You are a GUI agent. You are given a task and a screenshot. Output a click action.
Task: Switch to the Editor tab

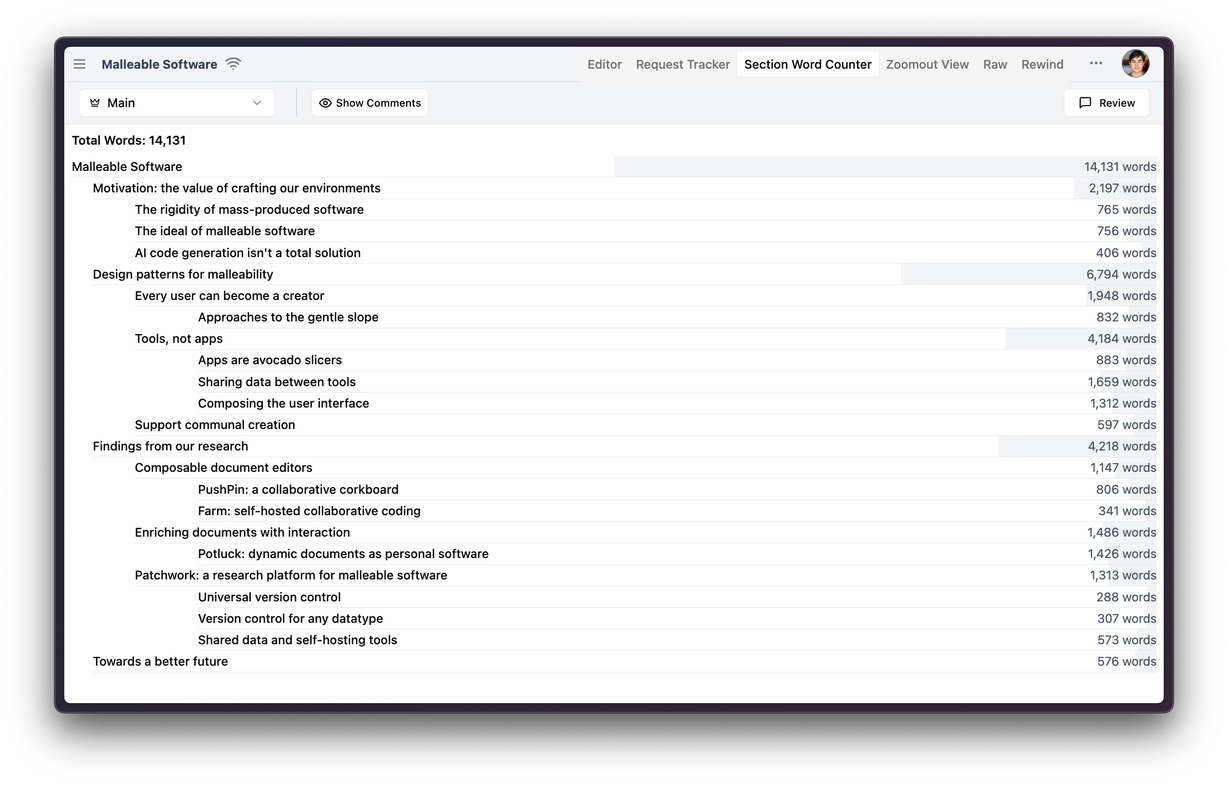[x=604, y=64]
